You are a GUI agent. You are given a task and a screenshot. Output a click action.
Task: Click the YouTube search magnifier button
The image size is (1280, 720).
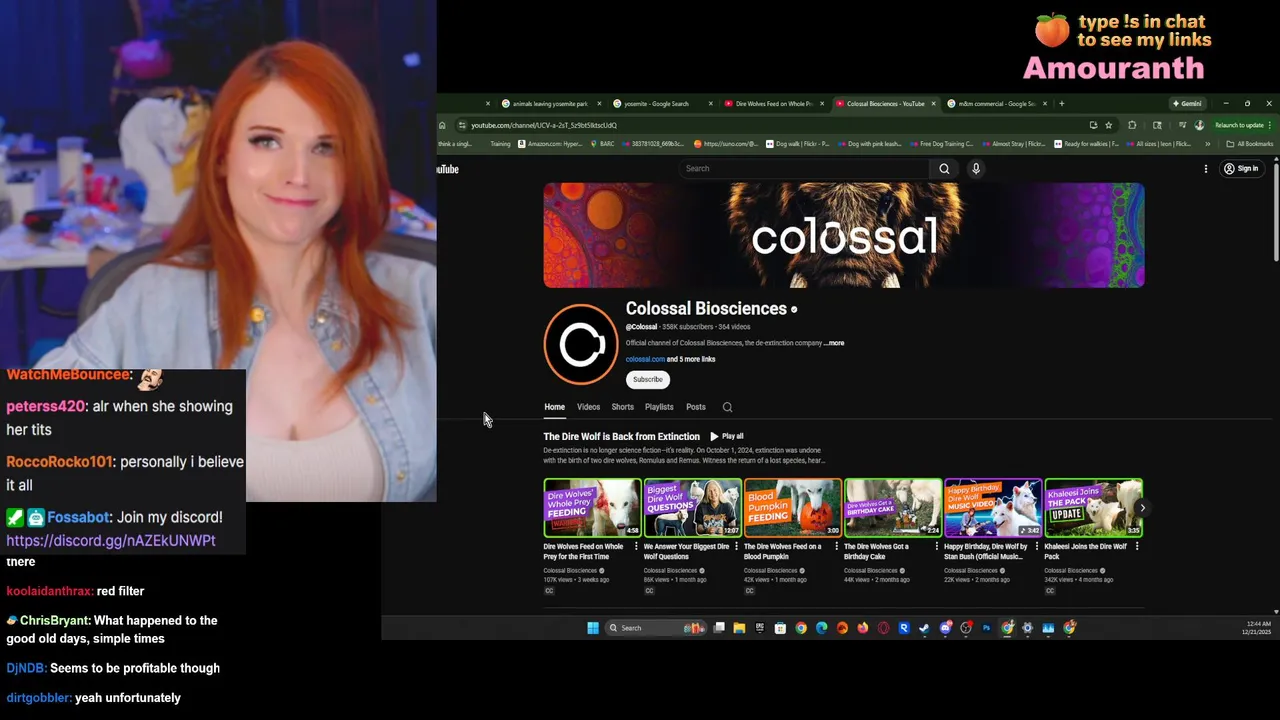tap(944, 169)
